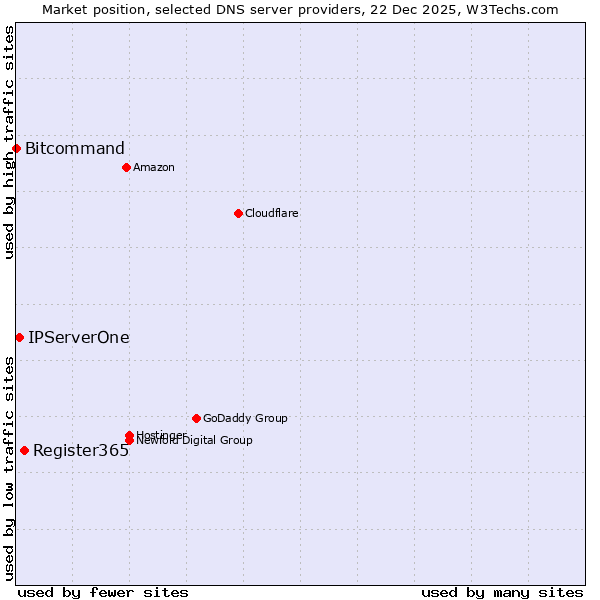Select the Bitcommand label text
Screen dimensions: 600x600
click(75, 148)
